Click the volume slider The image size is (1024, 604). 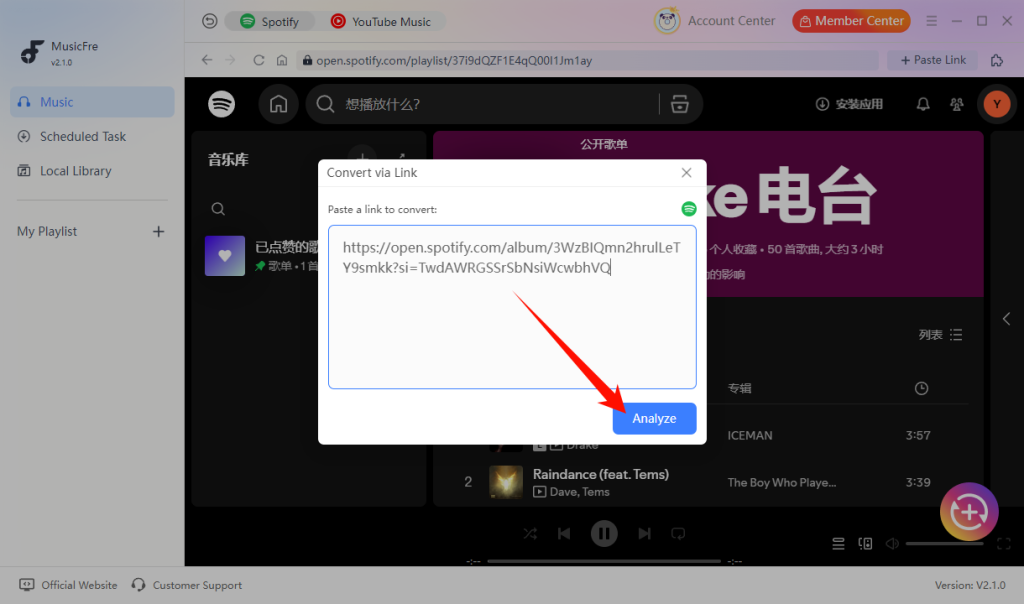[x=944, y=543]
